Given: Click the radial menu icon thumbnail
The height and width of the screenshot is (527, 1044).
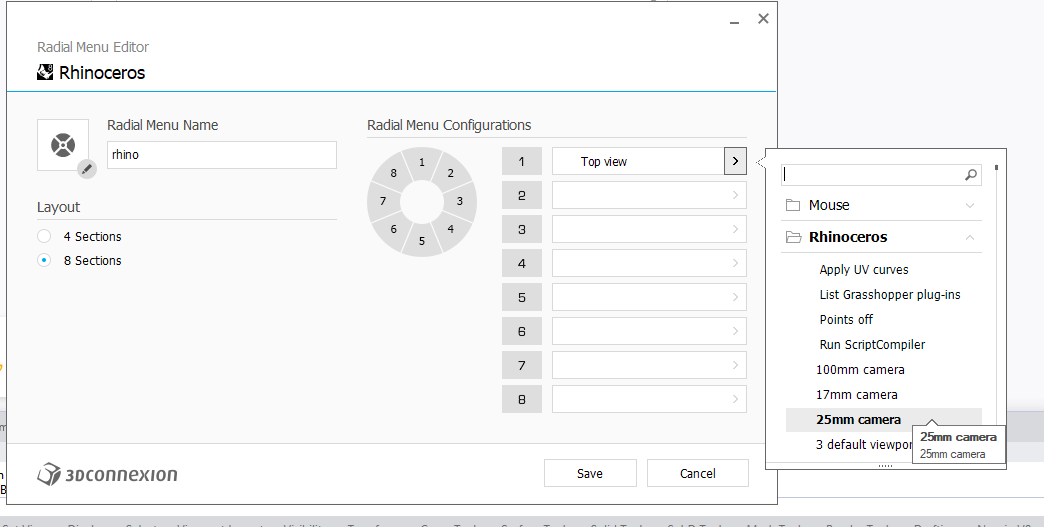Looking at the screenshot, I should 63,145.
